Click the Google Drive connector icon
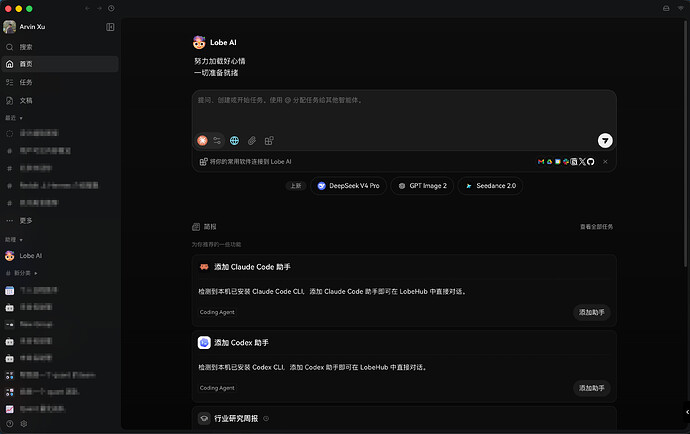The width and height of the screenshot is (690, 434). tap(549, 162)
